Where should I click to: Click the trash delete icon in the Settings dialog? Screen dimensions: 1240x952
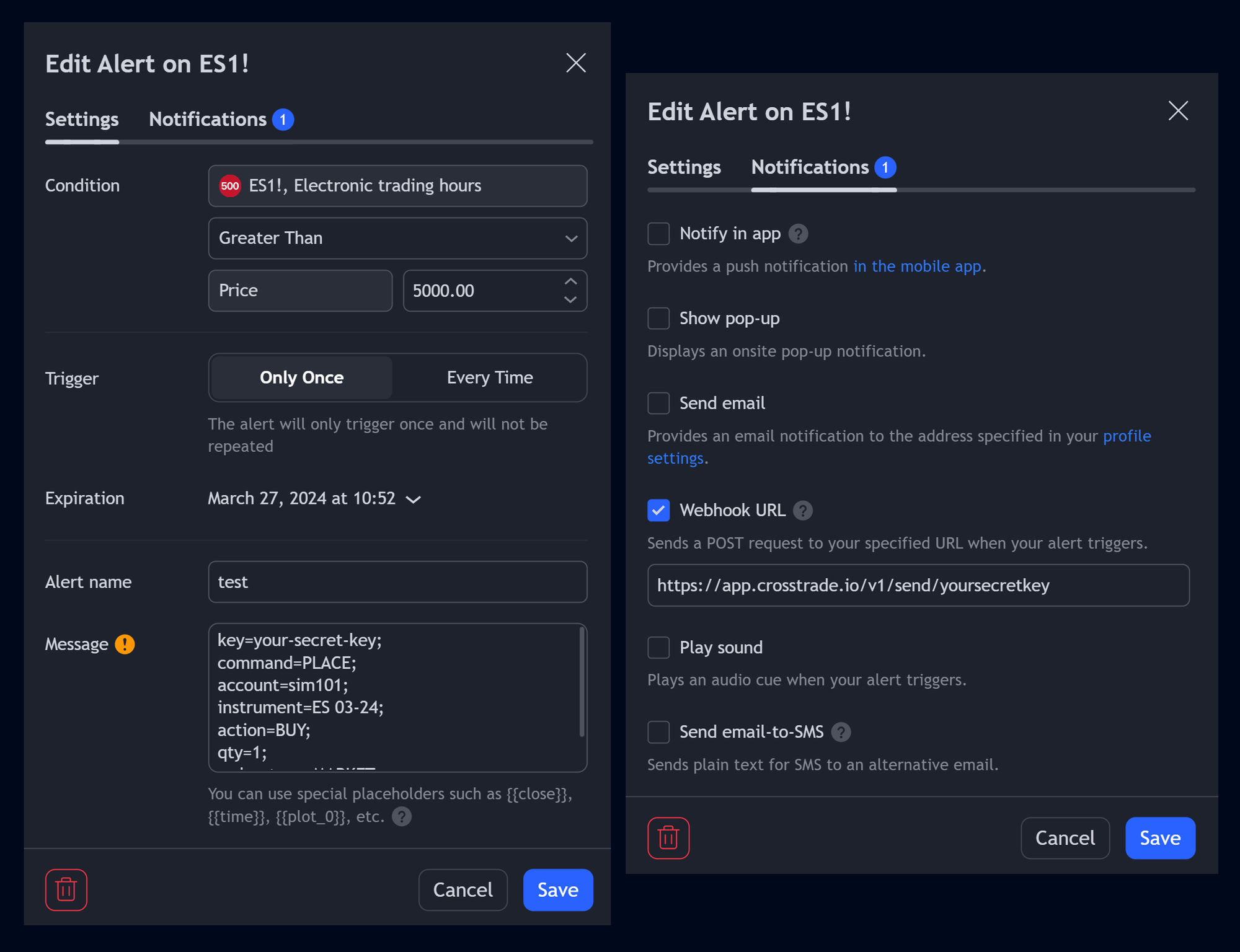click(x=66, y=889)
